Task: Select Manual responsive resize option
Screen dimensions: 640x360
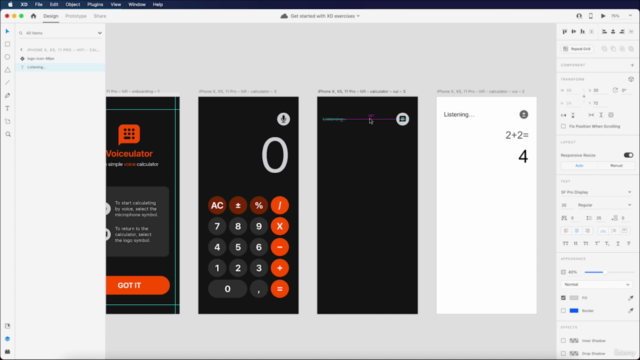Action: point(616,166)
